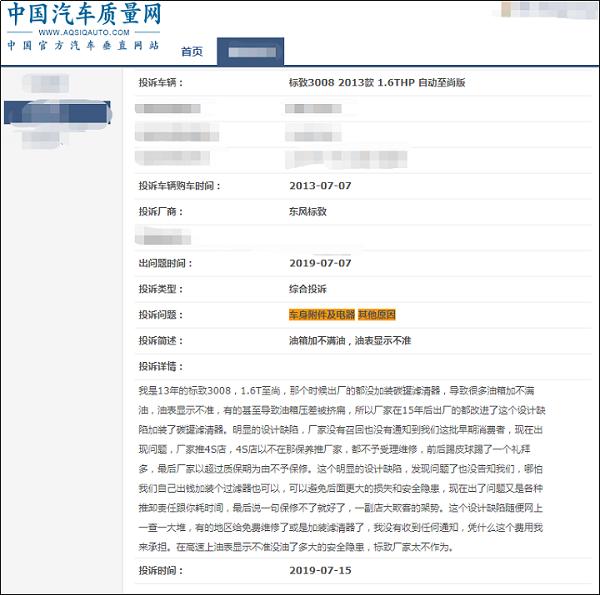The height and width of the screenshot is (595, 600).
Task: Click the 投诉车辆购车时间 label
Action: click(179, 186)
